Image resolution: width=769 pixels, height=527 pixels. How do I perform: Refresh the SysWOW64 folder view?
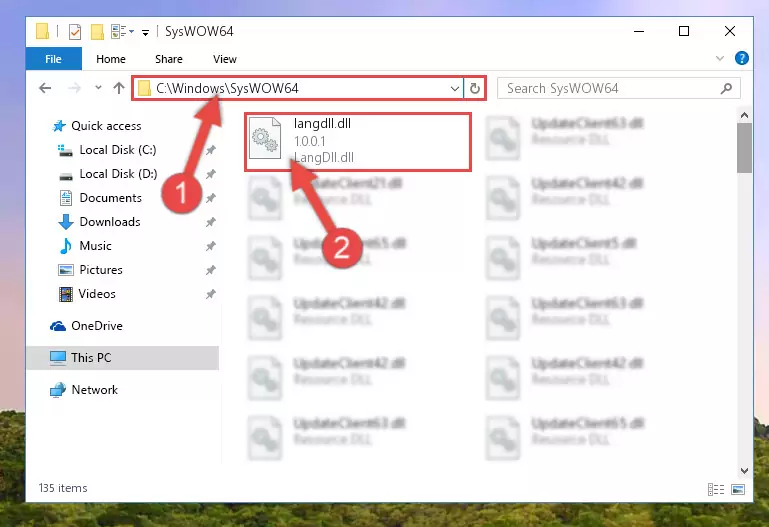474,89
